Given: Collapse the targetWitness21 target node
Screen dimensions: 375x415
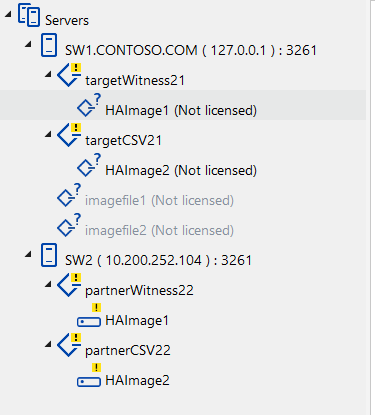Looking at the screenshot, I should 48,74.
